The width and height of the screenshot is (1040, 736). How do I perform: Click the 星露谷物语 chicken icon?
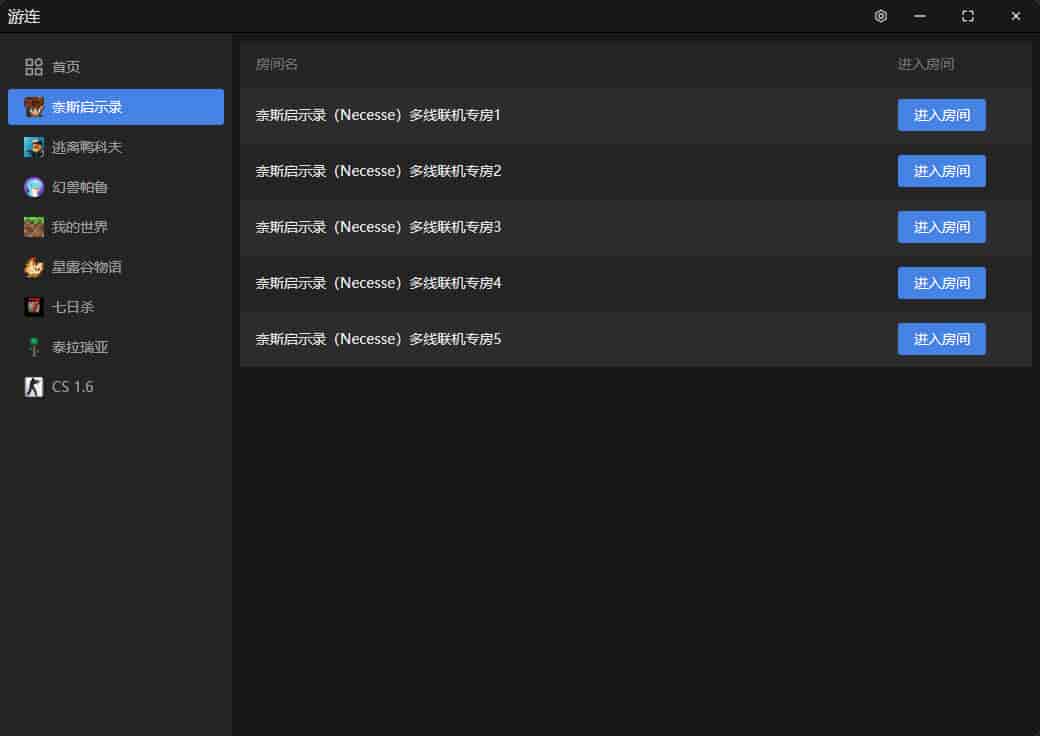coord(34,267)
